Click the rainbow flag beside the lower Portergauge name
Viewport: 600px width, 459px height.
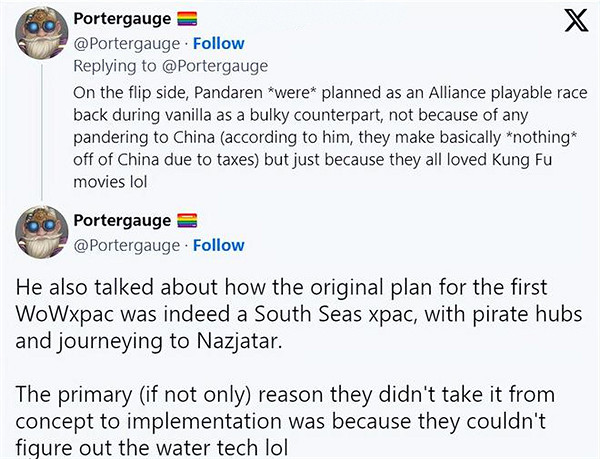[x=187, y=220]
